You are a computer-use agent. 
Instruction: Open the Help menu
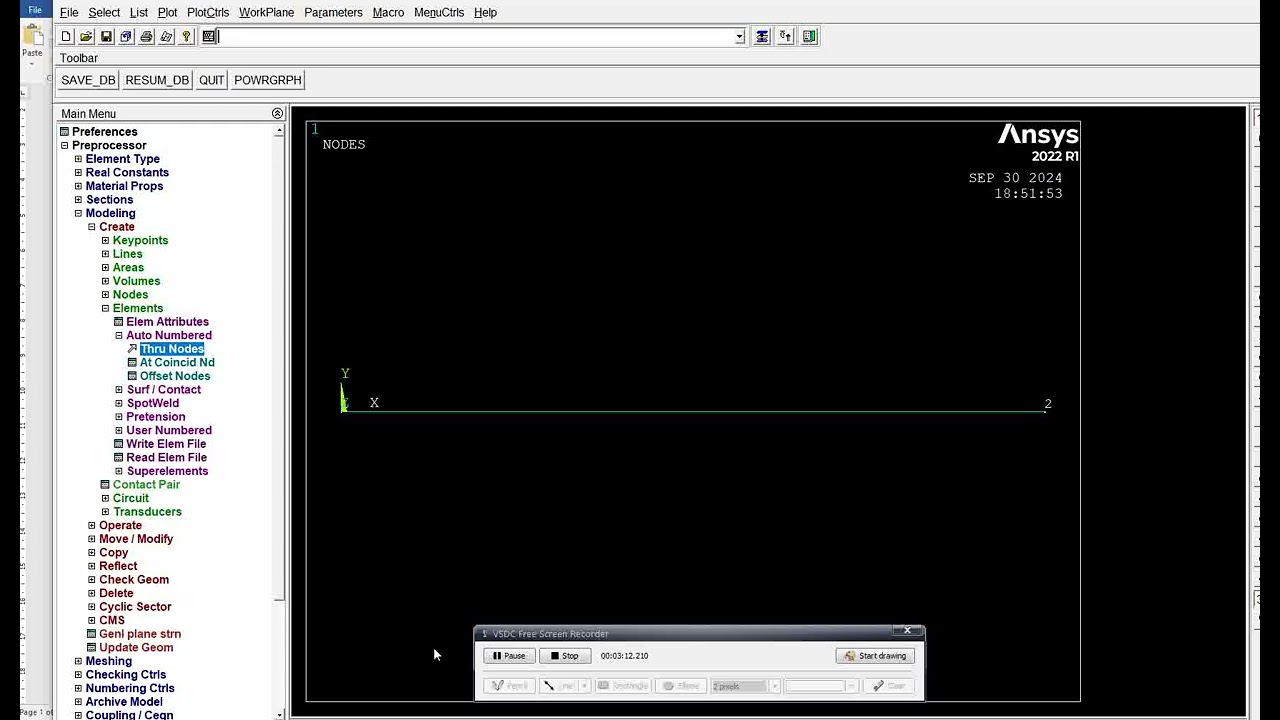(x=485, y=13)
